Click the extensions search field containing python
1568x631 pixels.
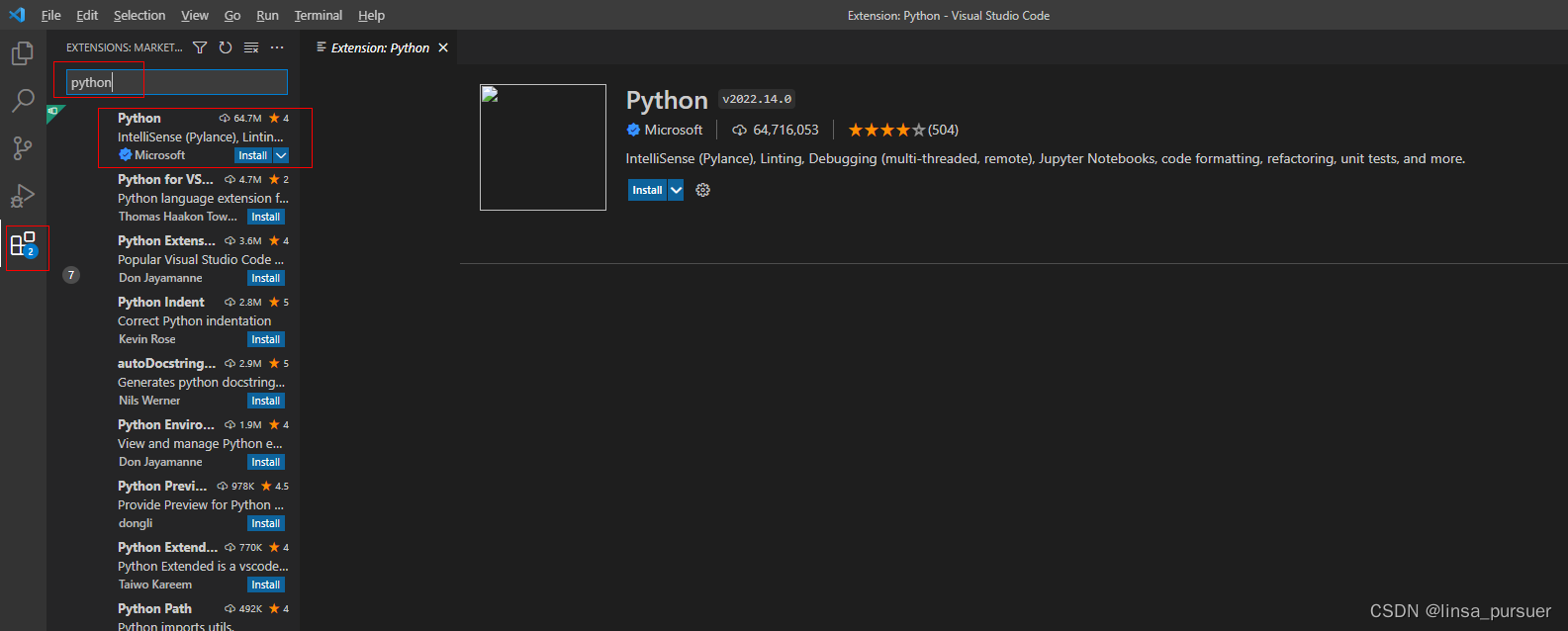177,82
